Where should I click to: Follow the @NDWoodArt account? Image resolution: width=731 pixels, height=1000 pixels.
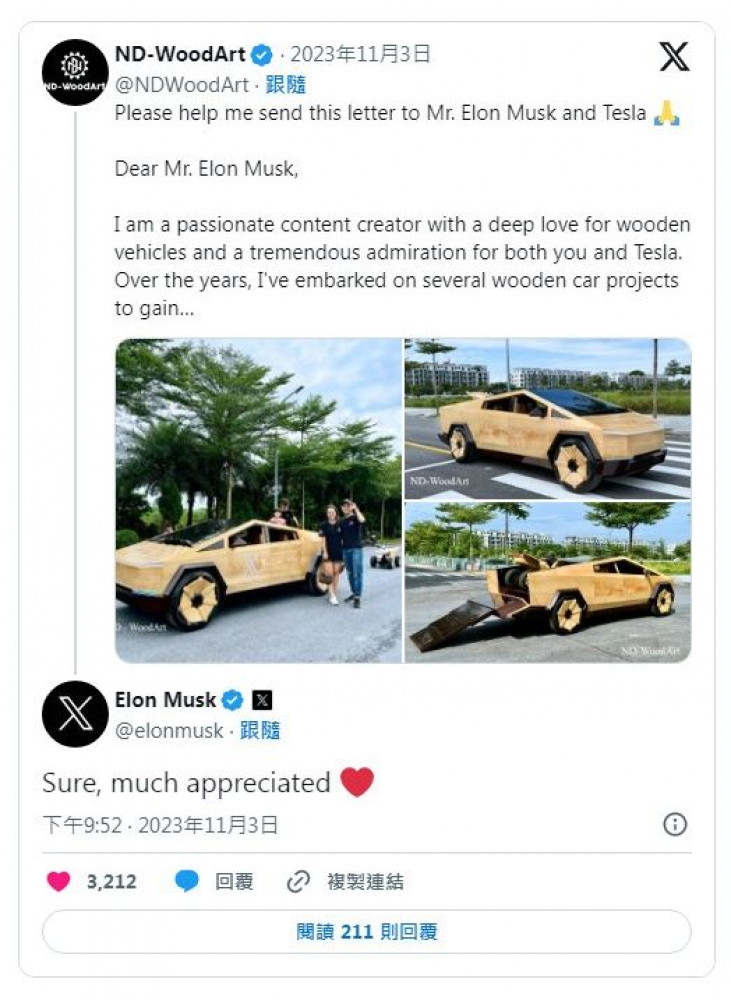[x=286, y=85]
